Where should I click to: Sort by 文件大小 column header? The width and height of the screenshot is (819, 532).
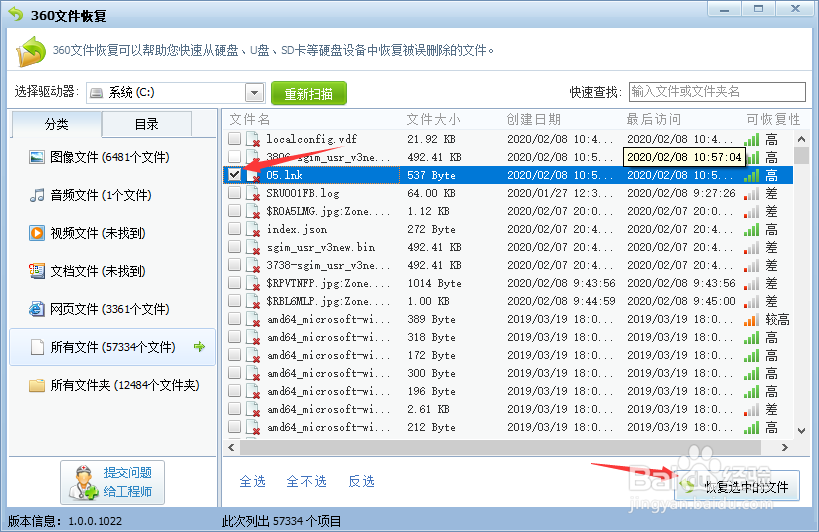434,120
